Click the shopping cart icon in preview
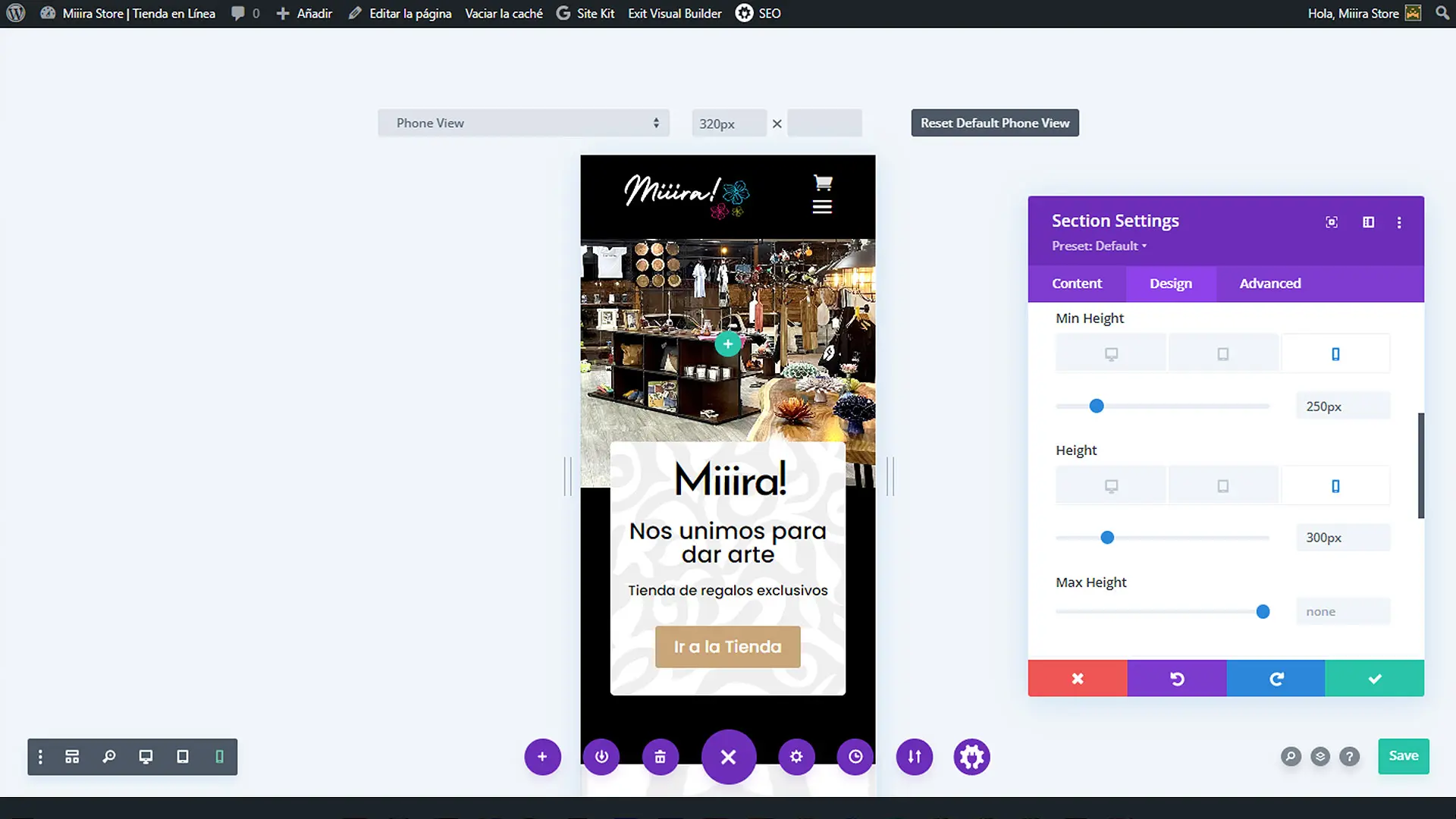1456x819 pixels. 823,183
